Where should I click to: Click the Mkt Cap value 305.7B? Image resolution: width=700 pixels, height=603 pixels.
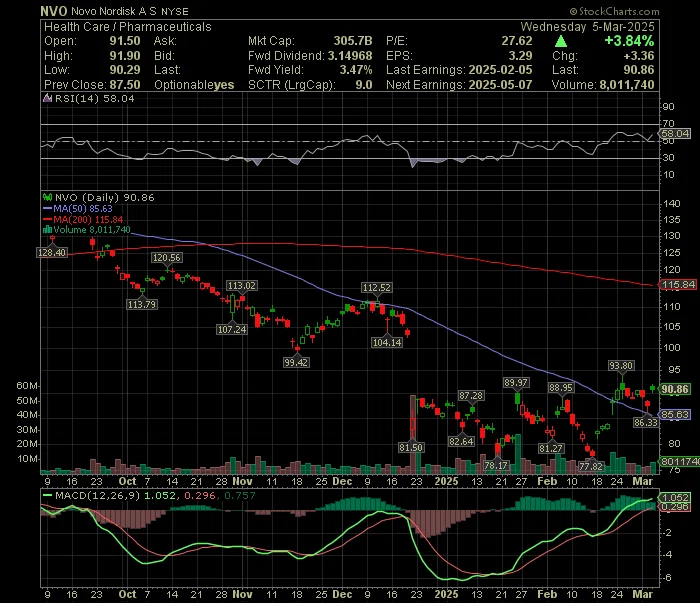(353, 41)
